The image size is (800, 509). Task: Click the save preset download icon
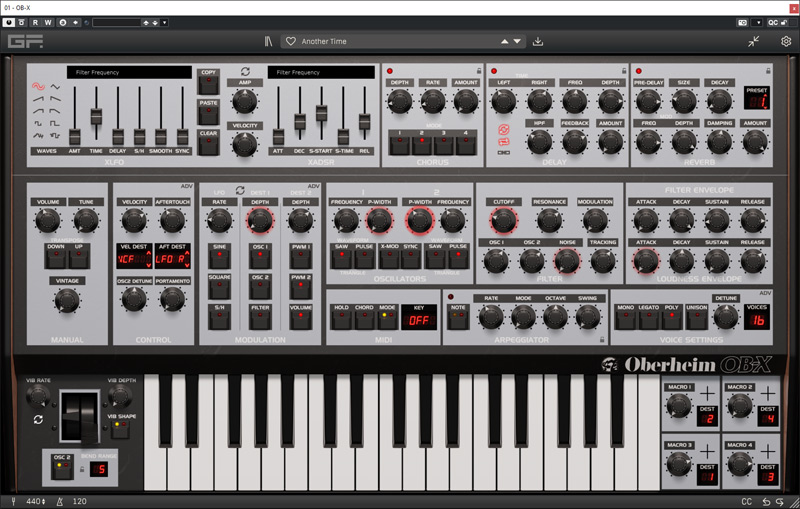point(539,42)
